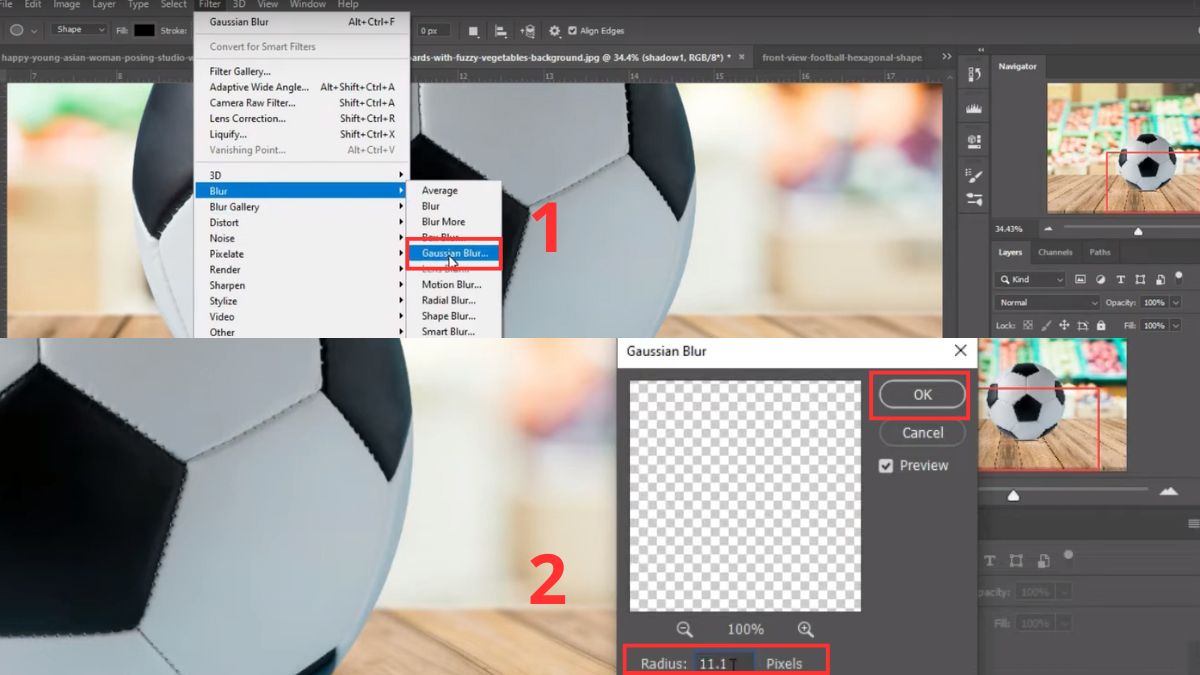Switch to the Channels tab
Image resolution: width=1200 pixels, height=675 pixels.
coord(1055,252)
